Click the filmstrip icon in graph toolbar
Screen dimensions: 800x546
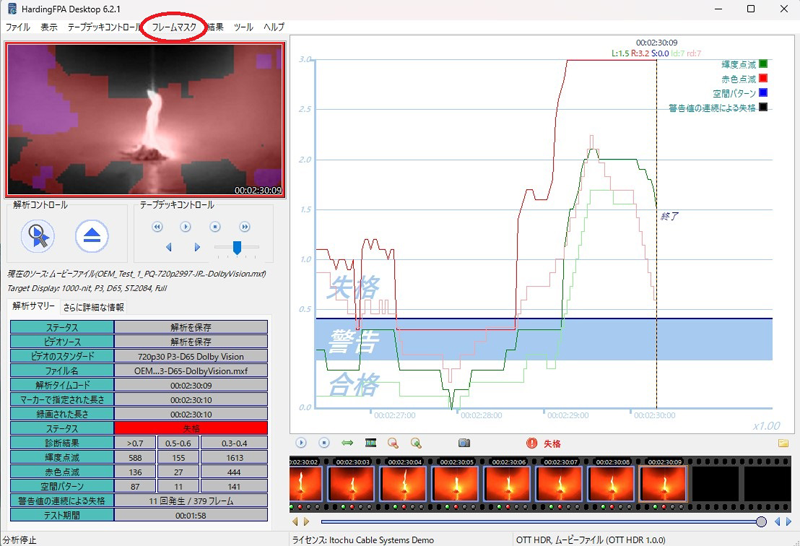pyautogui.click(x=371, y=443)
